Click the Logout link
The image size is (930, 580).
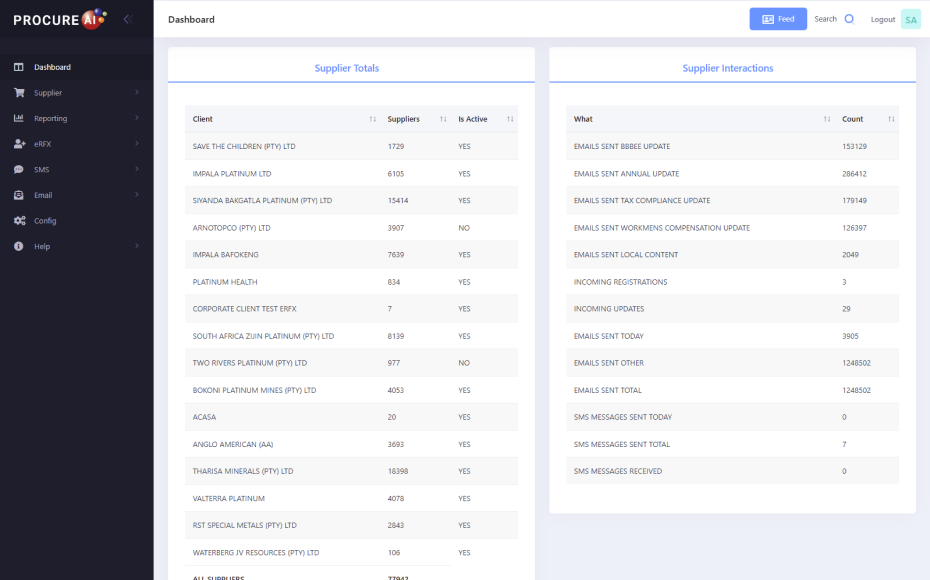coord(883,20)
